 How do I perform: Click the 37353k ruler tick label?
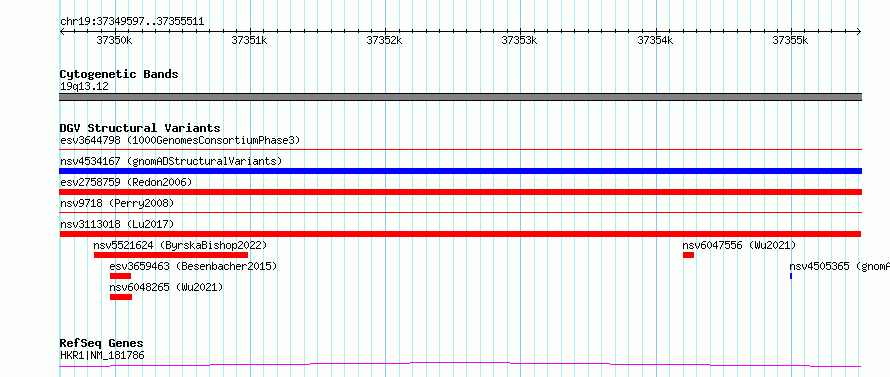pyautogui.click(x=520, y=40)
